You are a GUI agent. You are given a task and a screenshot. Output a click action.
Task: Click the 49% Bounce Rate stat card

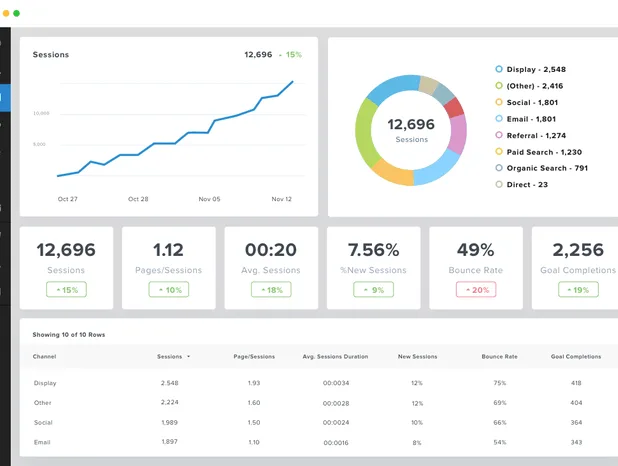[x=476, y=268]
